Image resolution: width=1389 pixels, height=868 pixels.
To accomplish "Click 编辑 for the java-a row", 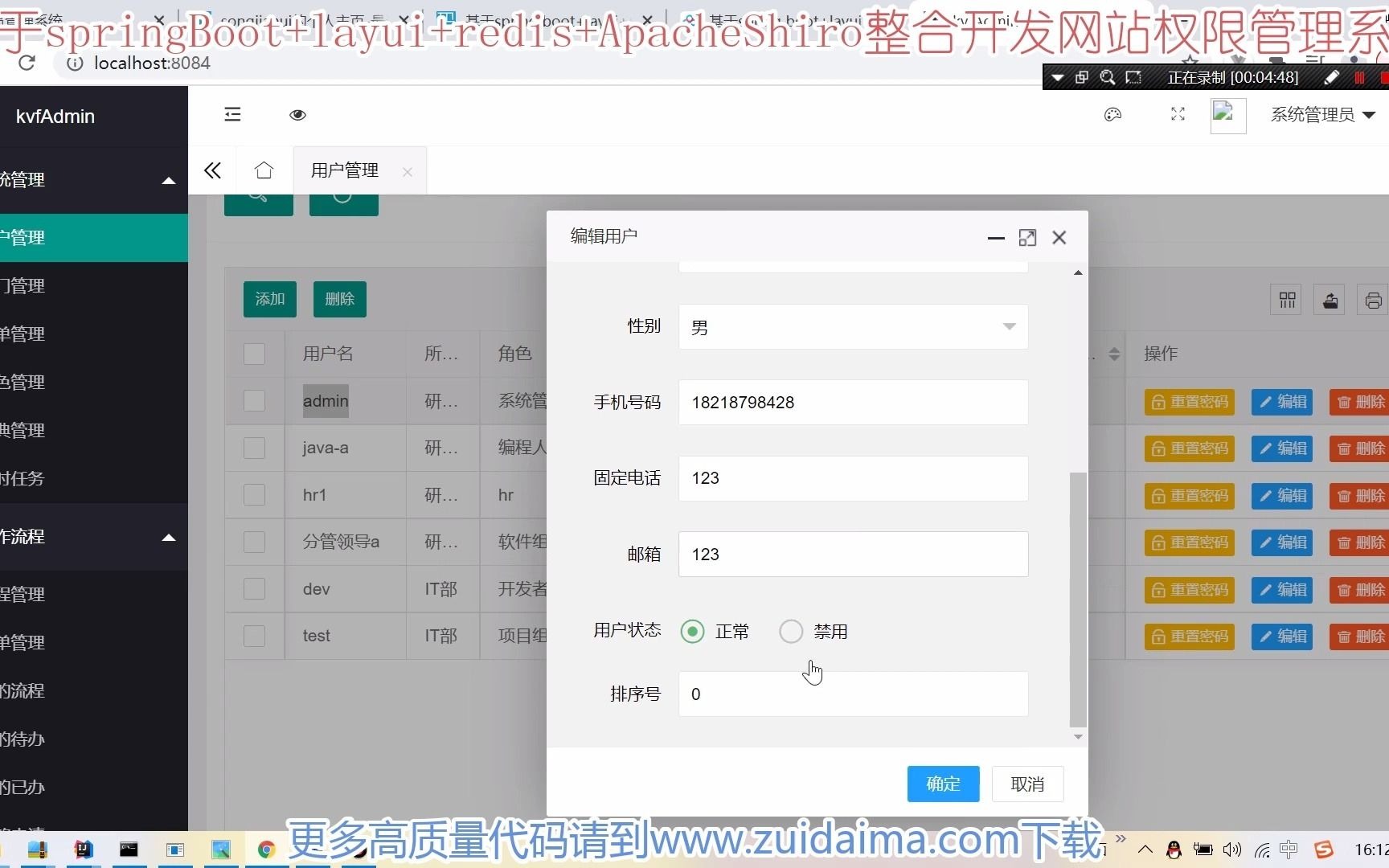I will [x=1282, y=448].
